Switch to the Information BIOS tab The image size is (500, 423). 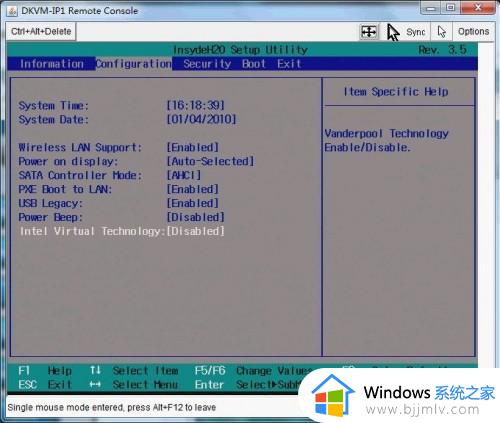click(x=52, y=64)
